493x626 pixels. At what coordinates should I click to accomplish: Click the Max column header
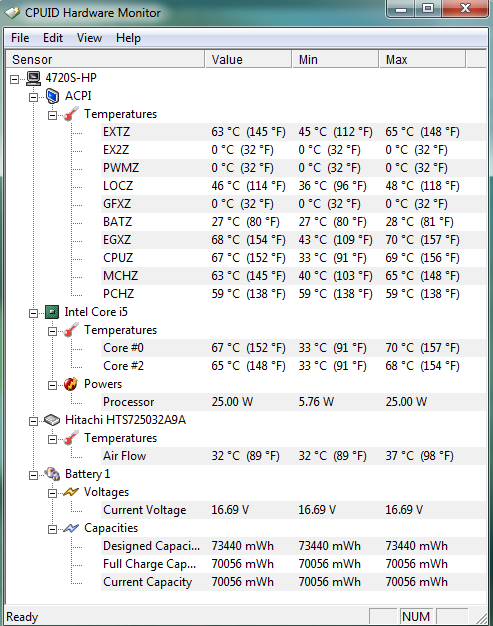click(x=422, y=59)
